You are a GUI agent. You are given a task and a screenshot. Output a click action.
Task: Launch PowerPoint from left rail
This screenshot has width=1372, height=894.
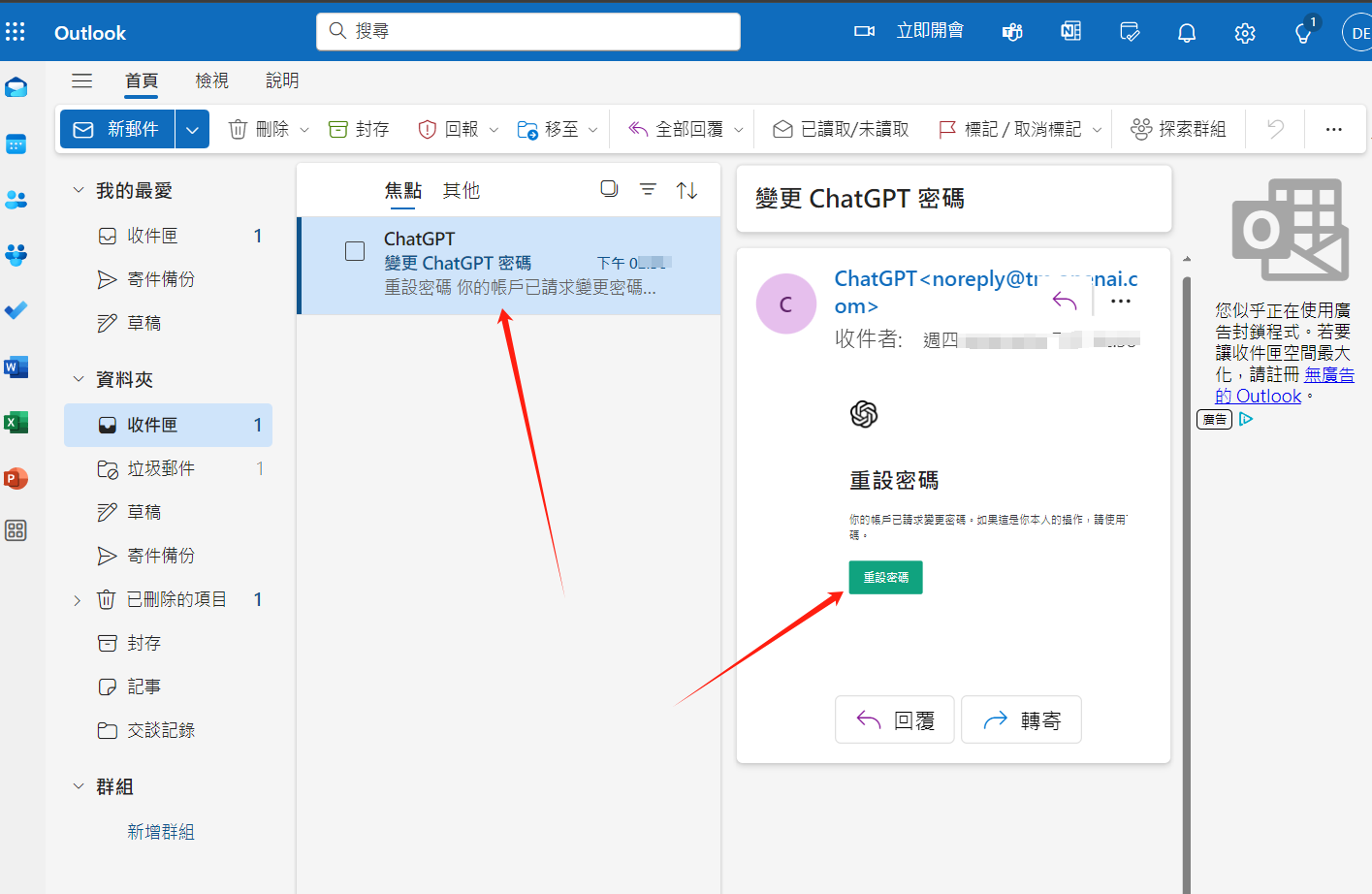pos(16,478)
